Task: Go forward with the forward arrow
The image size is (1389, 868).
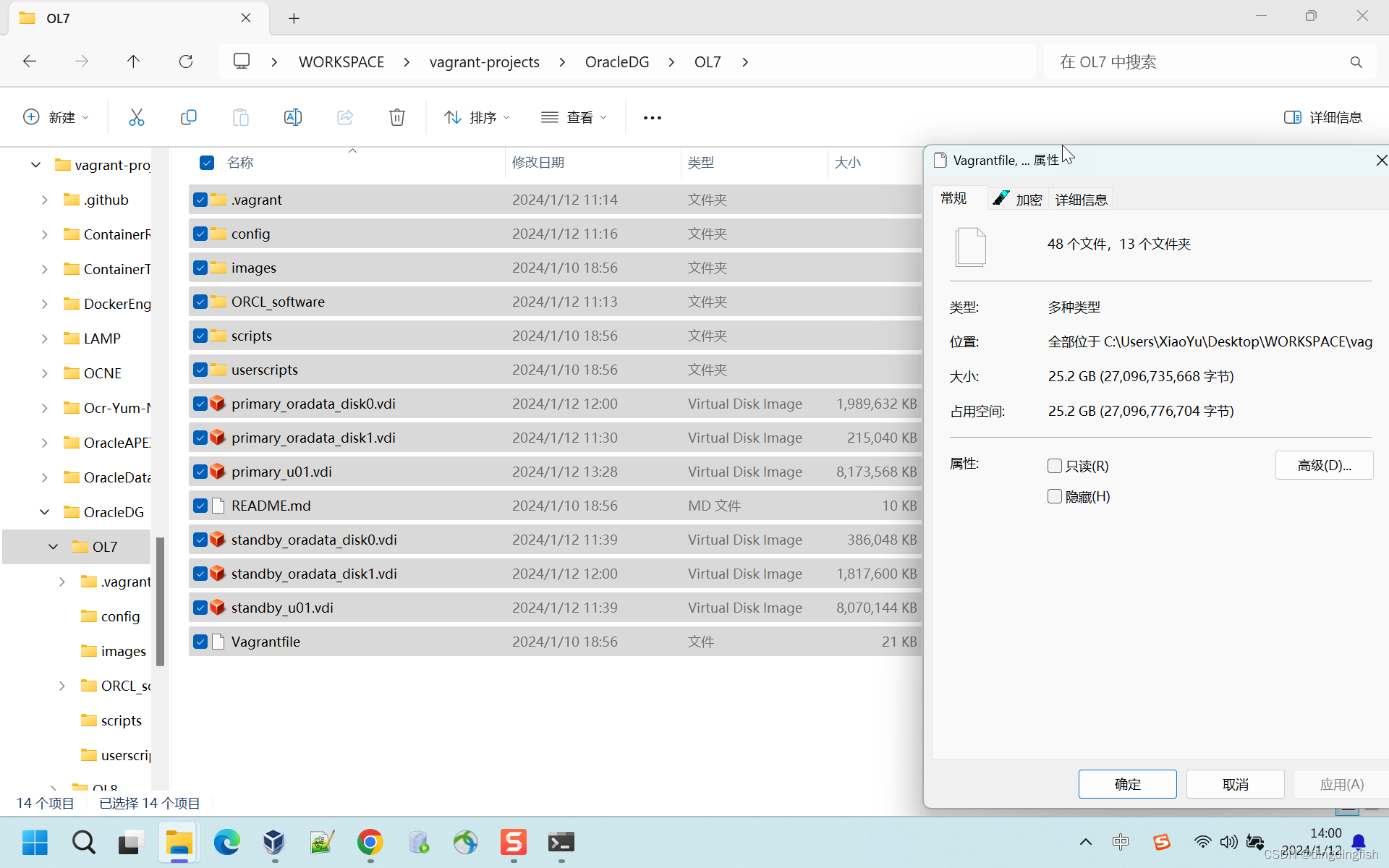Action: click(82, 61)
